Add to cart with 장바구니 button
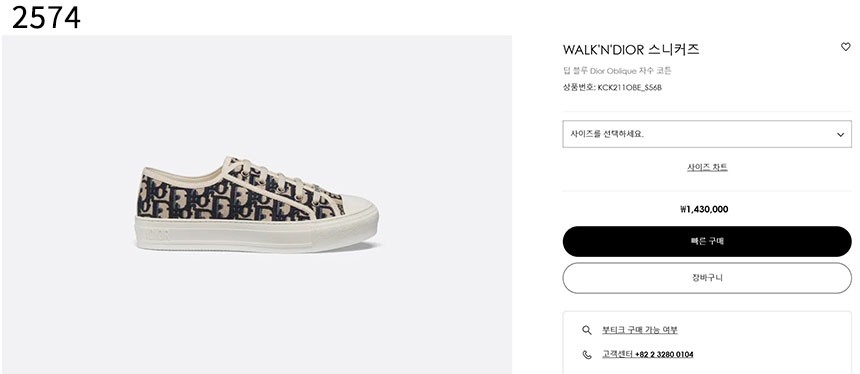 click(707, 278)
